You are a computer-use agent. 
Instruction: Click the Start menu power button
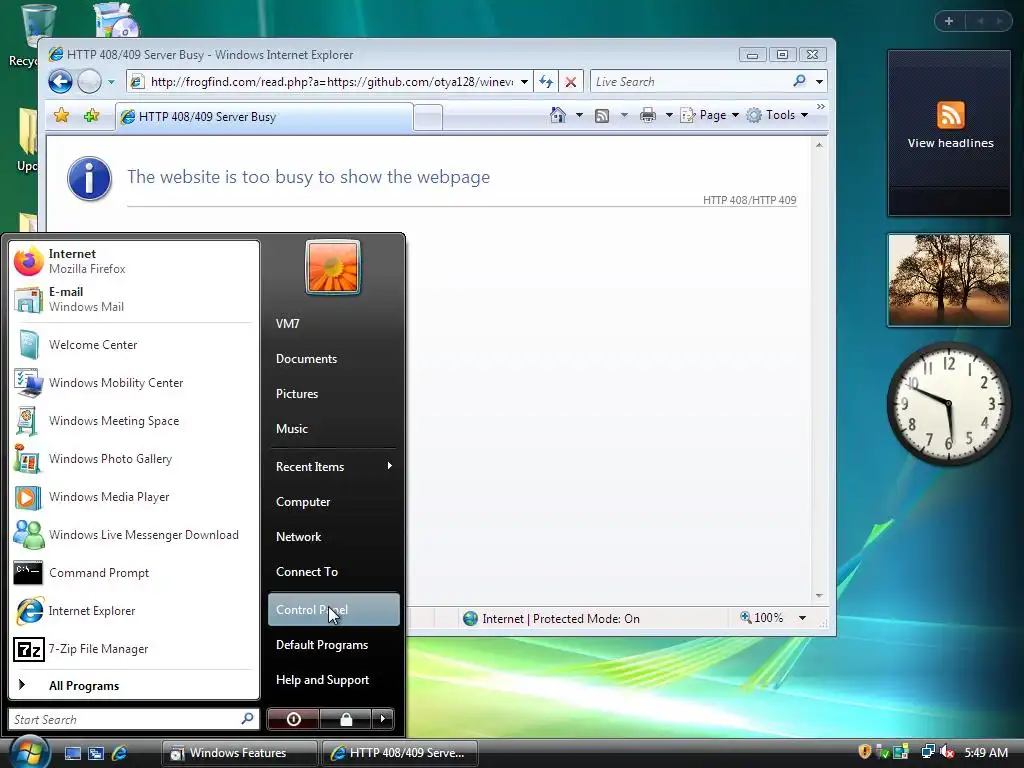click(293, 719)
